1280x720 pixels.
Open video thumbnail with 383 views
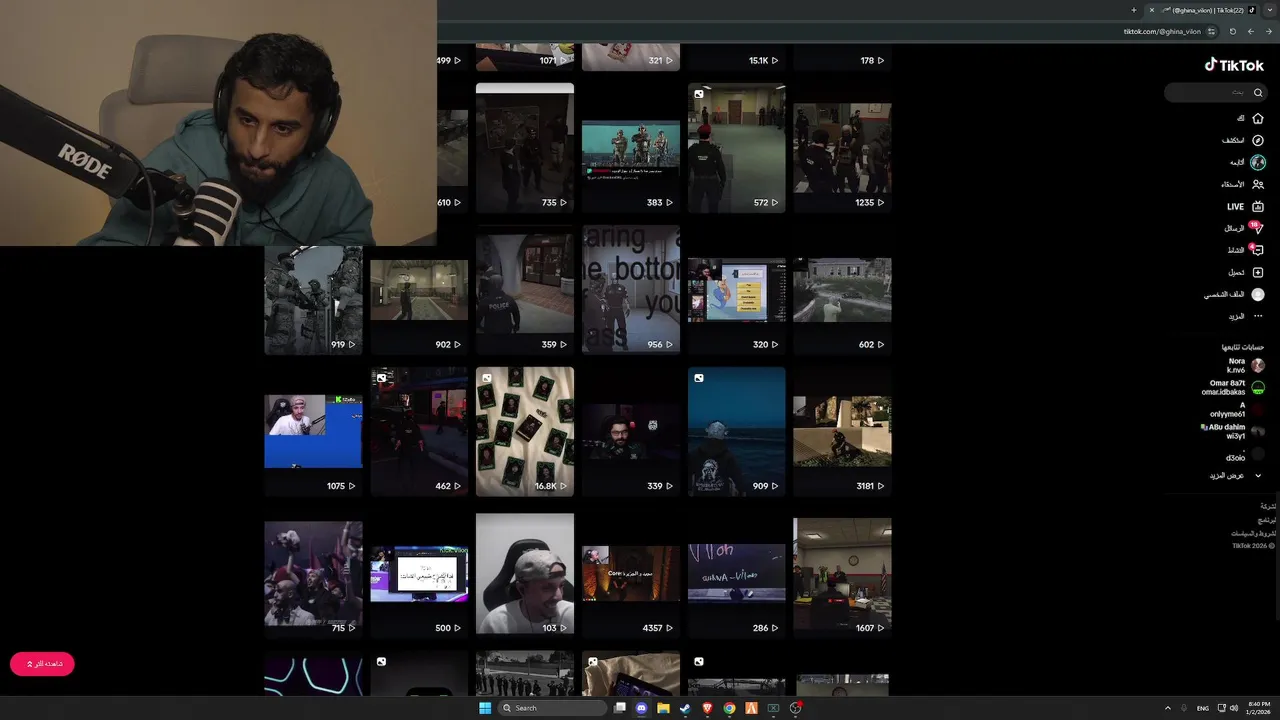coord(631,148)
